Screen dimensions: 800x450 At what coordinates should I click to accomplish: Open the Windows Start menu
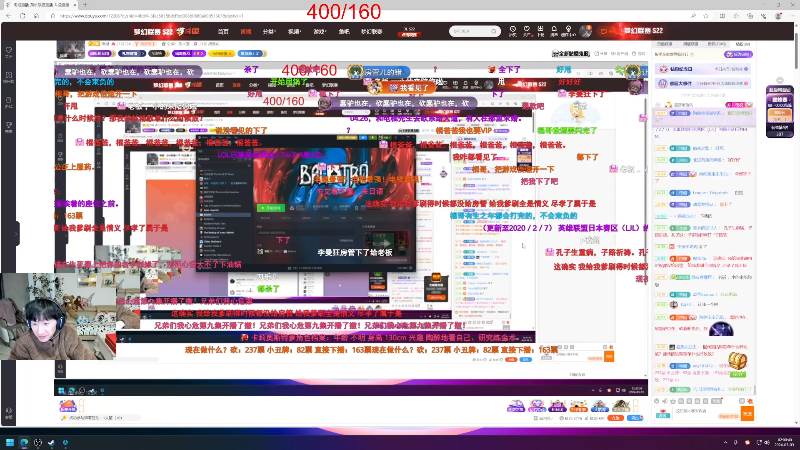pyautogui.click(x=10, y=442)
